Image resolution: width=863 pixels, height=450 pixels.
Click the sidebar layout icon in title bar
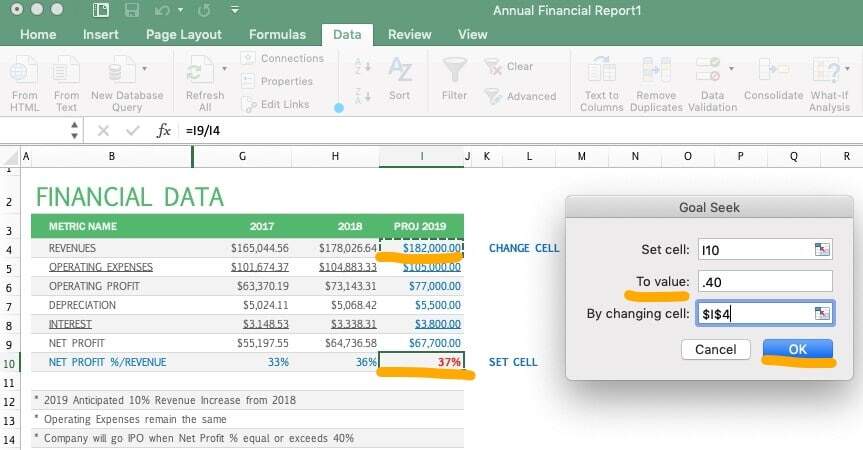tap(101, 10)
